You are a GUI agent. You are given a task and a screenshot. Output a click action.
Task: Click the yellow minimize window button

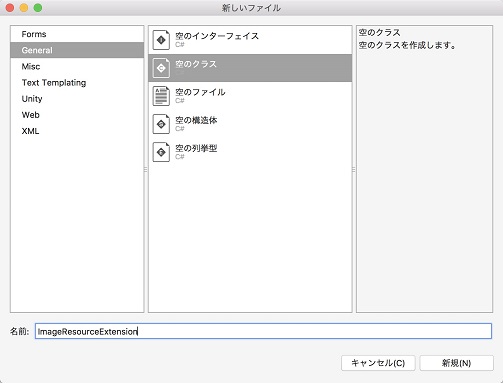(x=24, y=8)
